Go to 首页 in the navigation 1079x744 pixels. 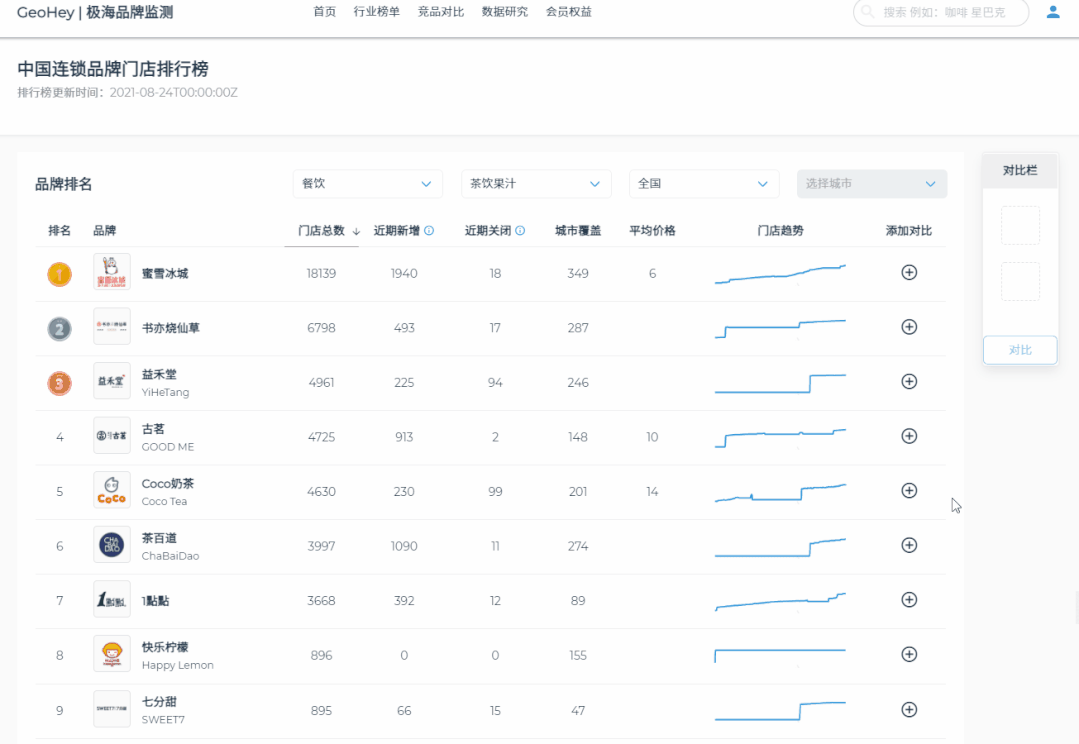(324, 12)
